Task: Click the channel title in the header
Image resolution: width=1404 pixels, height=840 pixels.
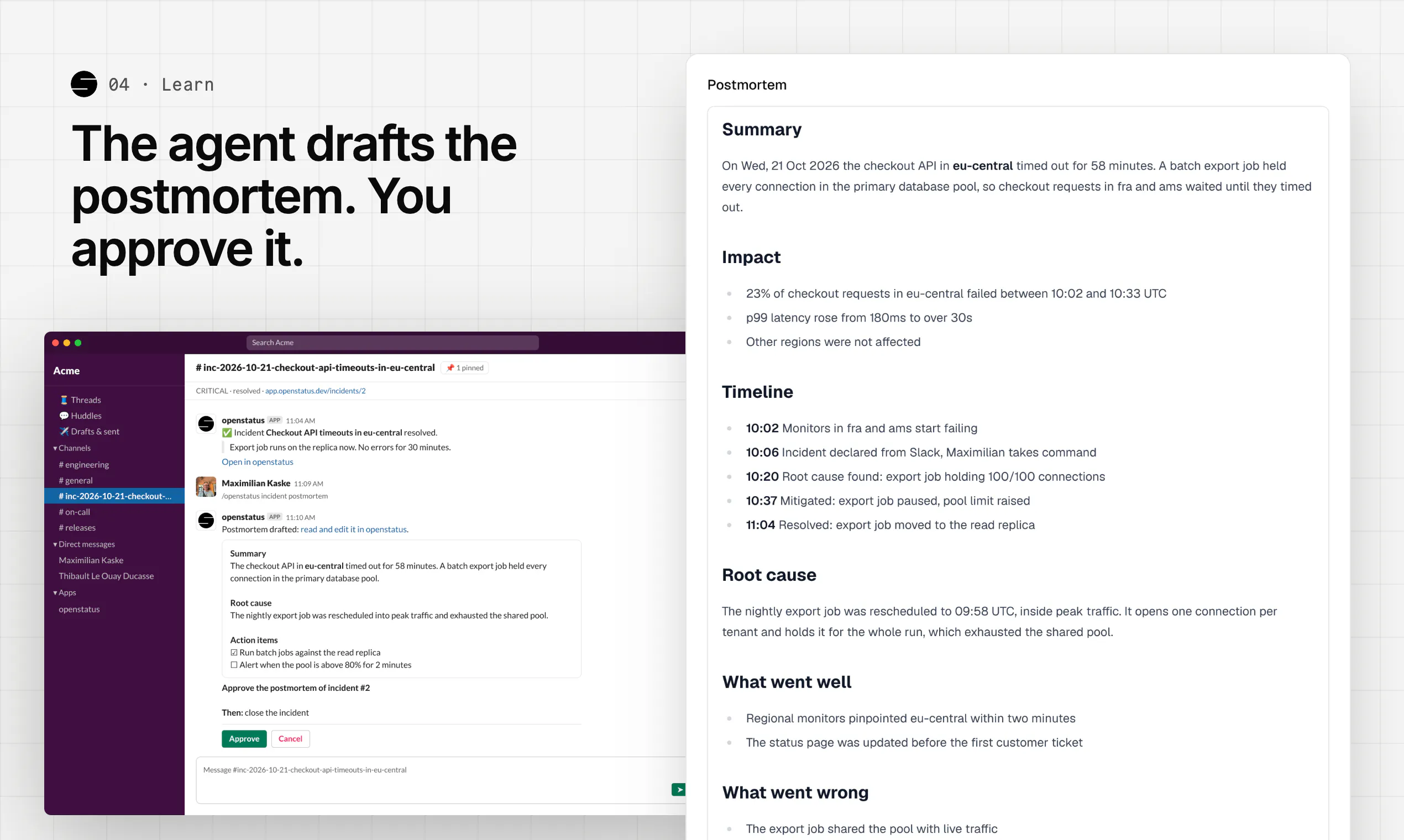Action: point(315,368)
